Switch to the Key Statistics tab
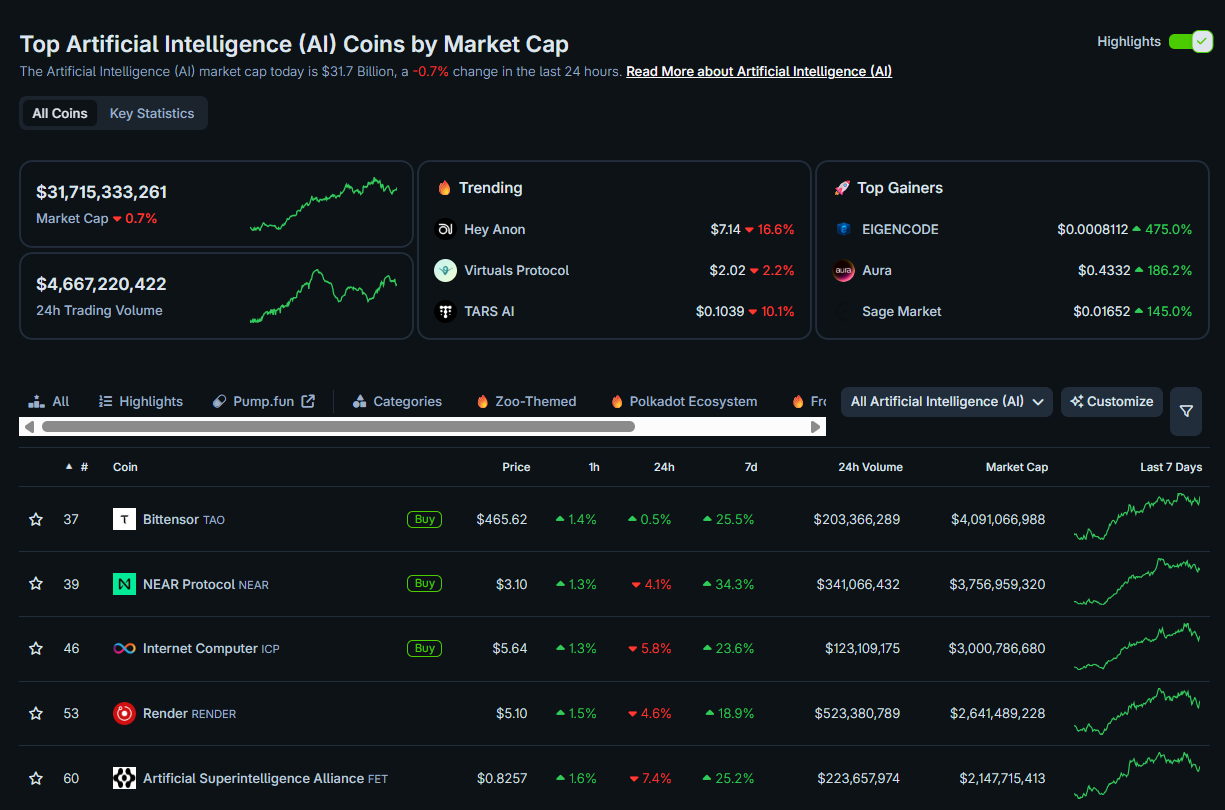Image resolution: width=1225 pixels, height=810 pixels. pos(152,113)
